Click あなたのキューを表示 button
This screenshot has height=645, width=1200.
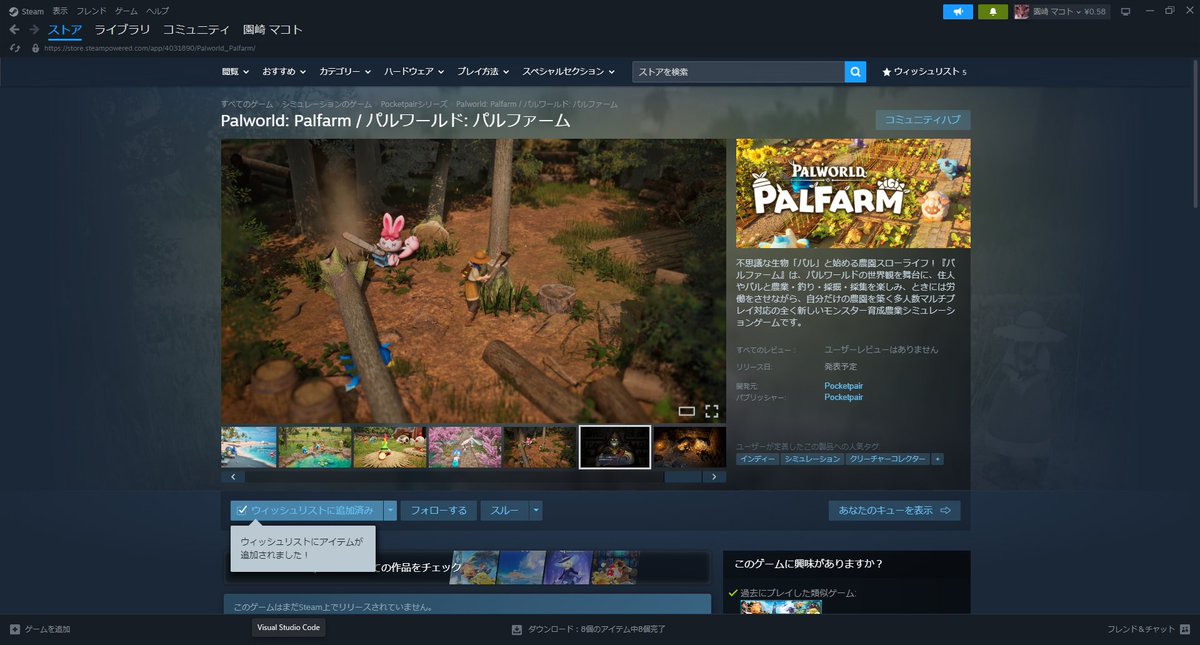click(x=894, y=510)
